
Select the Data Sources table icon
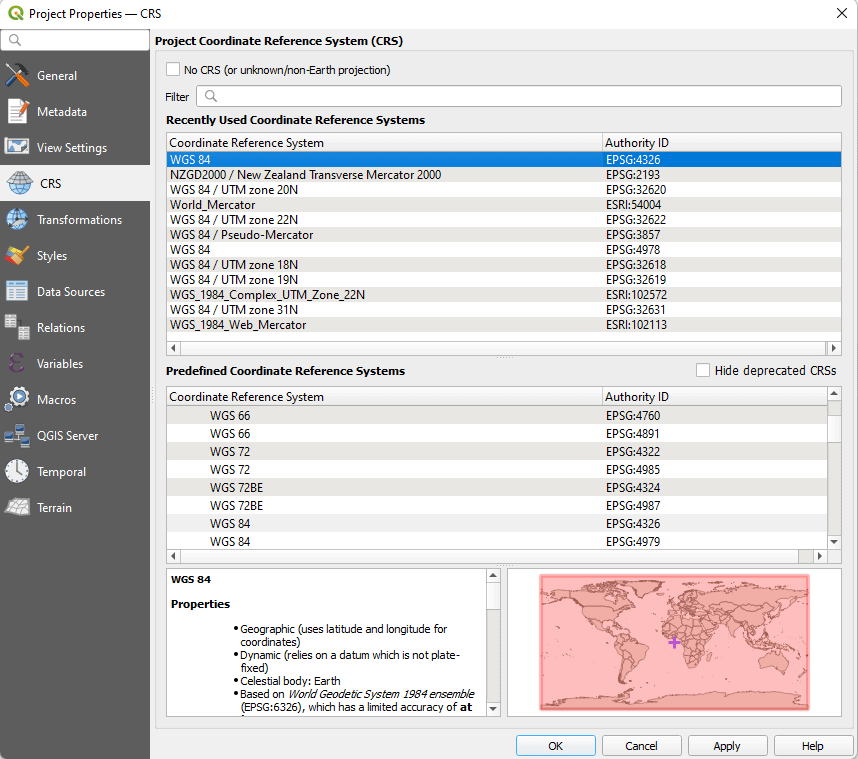tap(17, 292)
